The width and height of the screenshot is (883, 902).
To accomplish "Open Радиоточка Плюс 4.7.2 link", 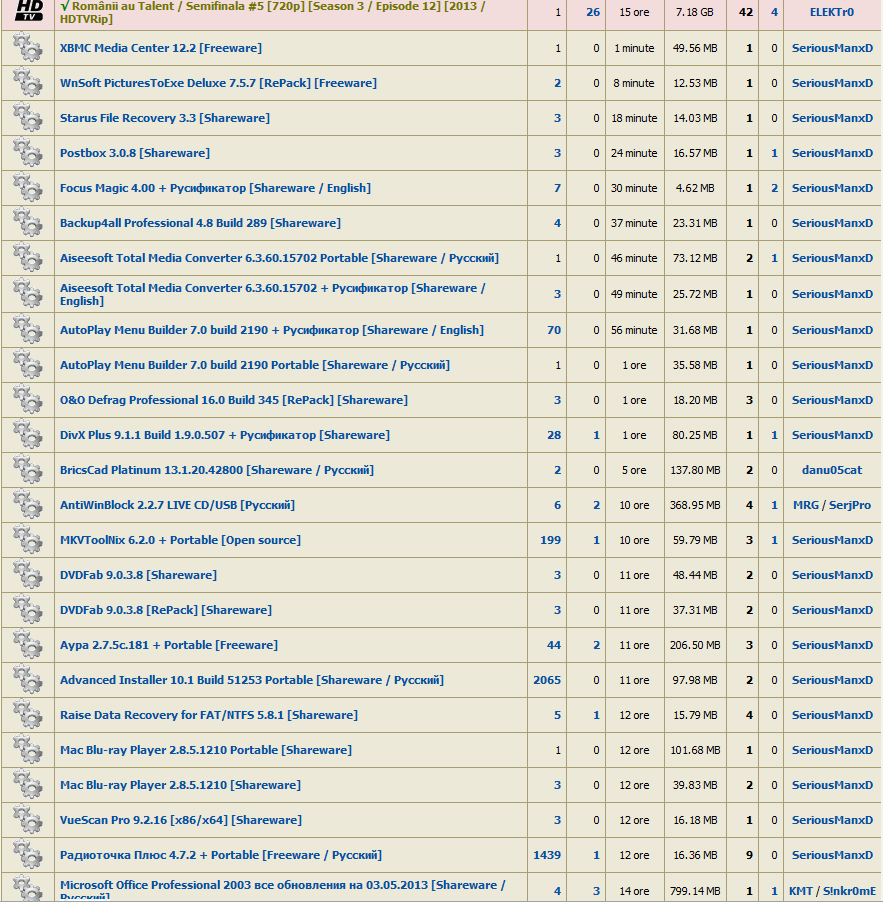I will tap(220, 855).
